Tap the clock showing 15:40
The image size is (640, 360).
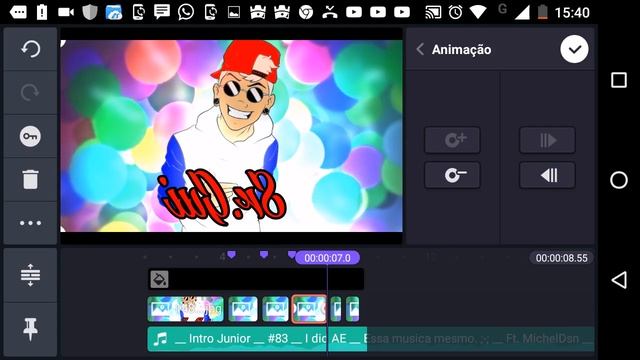(572, 13)
